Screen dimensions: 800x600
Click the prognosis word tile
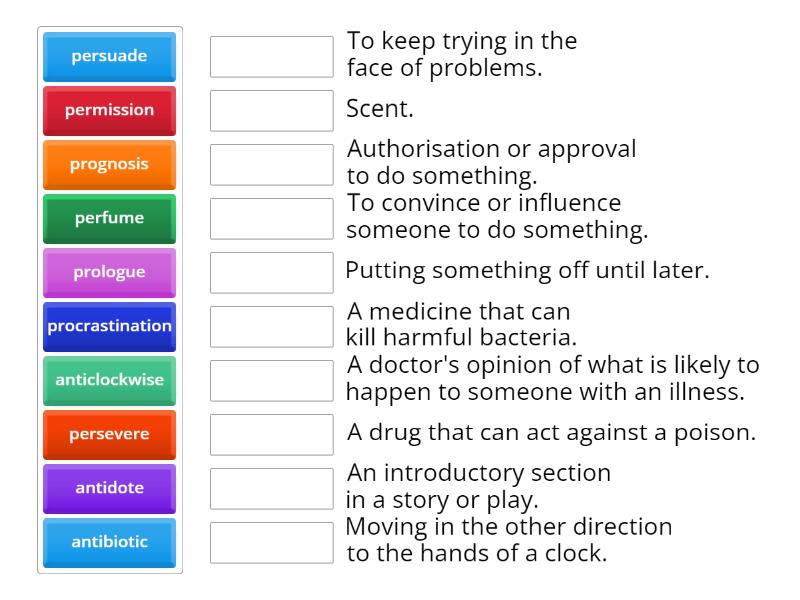(x=108, y=164)
